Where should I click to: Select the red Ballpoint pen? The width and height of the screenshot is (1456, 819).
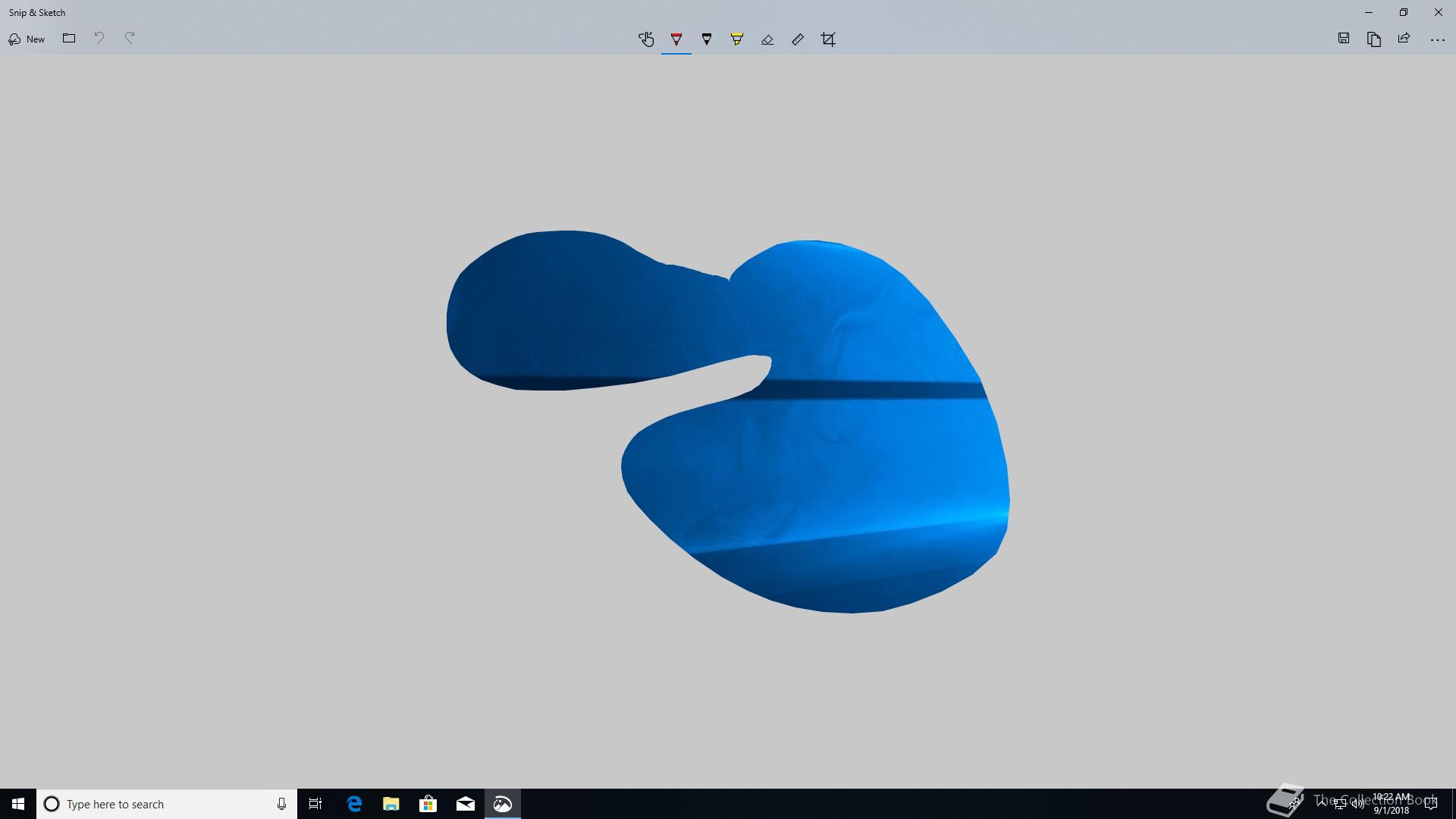pyautogui.click(x=676, y=39)
